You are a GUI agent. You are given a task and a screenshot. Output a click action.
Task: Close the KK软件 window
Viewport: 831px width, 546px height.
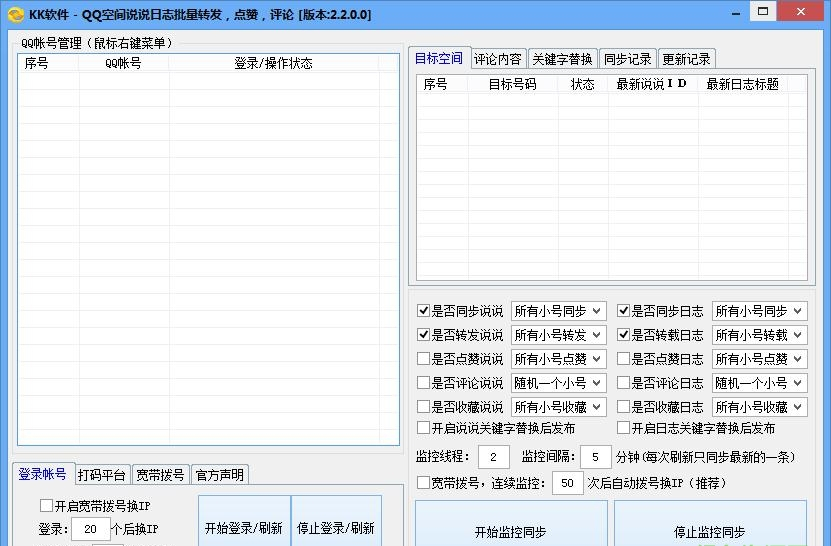801,11
